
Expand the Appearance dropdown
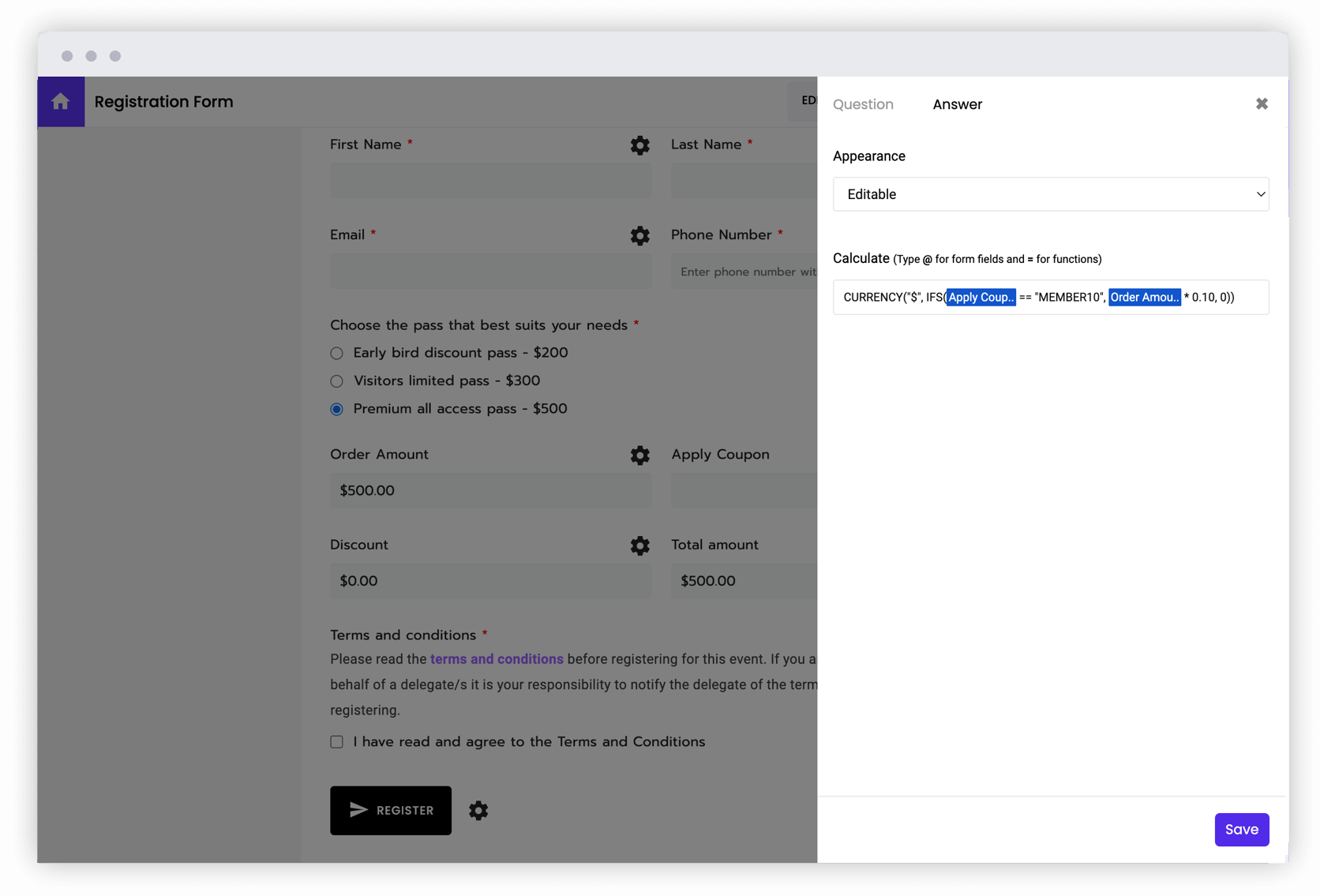(x=1050, y=194)
